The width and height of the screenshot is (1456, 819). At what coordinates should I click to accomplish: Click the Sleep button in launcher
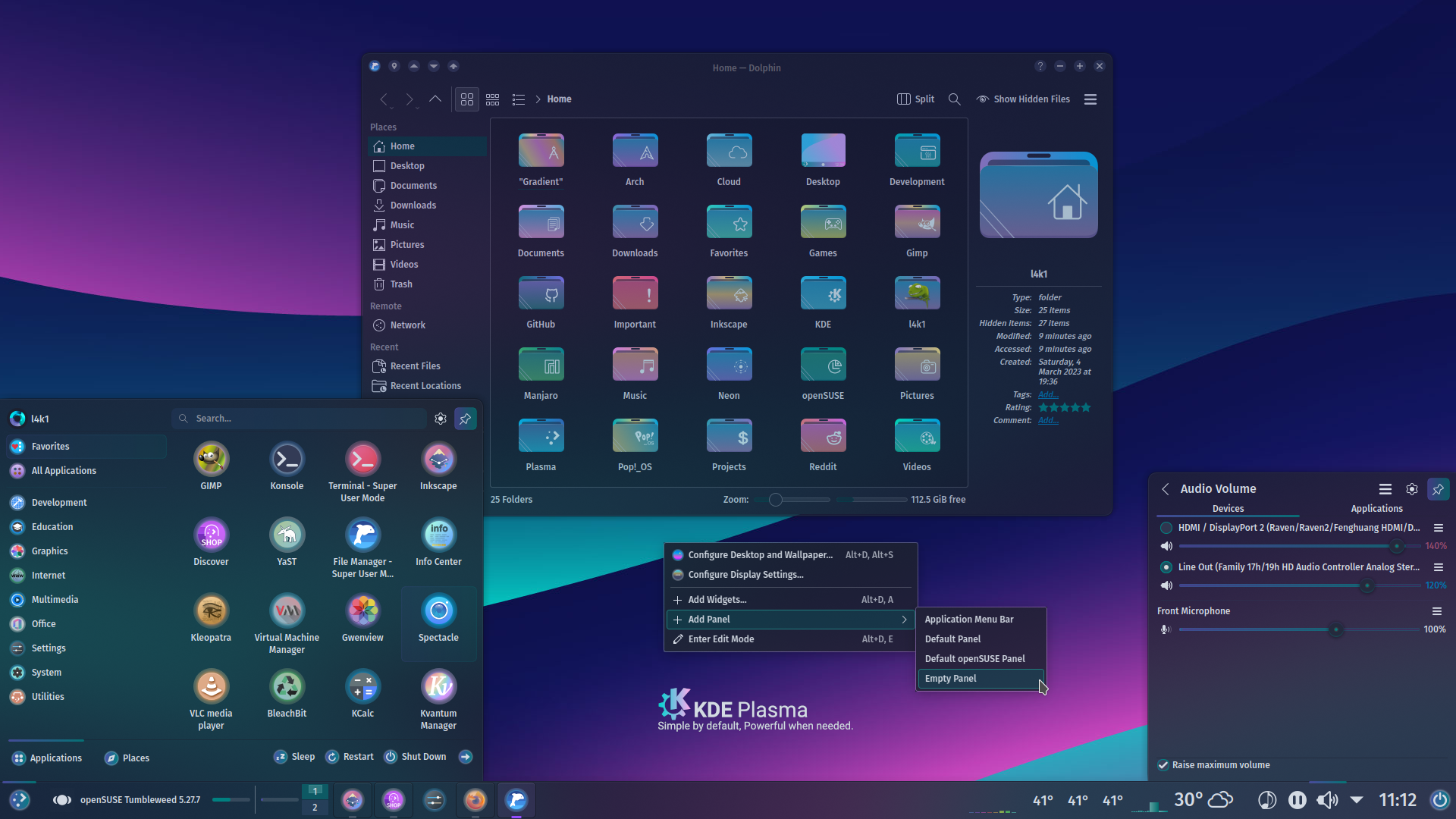pos(294,757)
